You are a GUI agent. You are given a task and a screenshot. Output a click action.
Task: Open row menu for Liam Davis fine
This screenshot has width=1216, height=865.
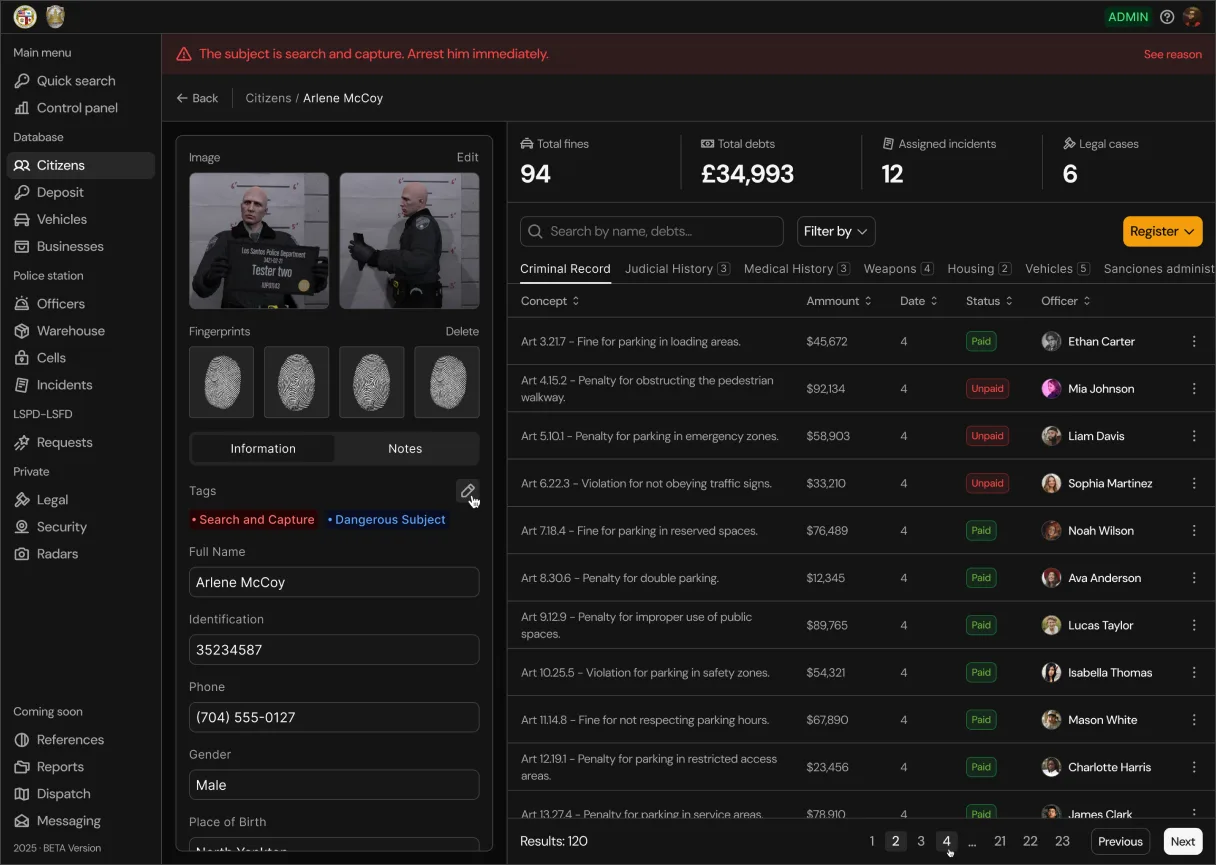click(1194, 436)
